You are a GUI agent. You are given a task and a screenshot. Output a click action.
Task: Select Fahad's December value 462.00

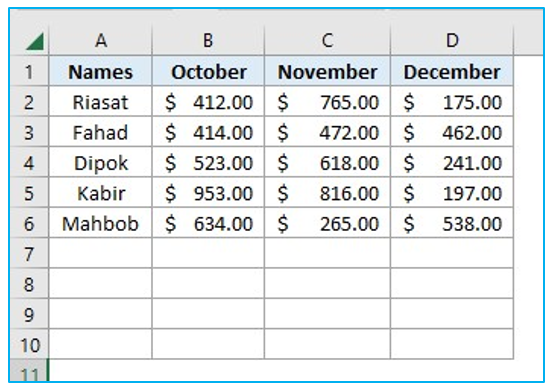(x=452, y=132)
